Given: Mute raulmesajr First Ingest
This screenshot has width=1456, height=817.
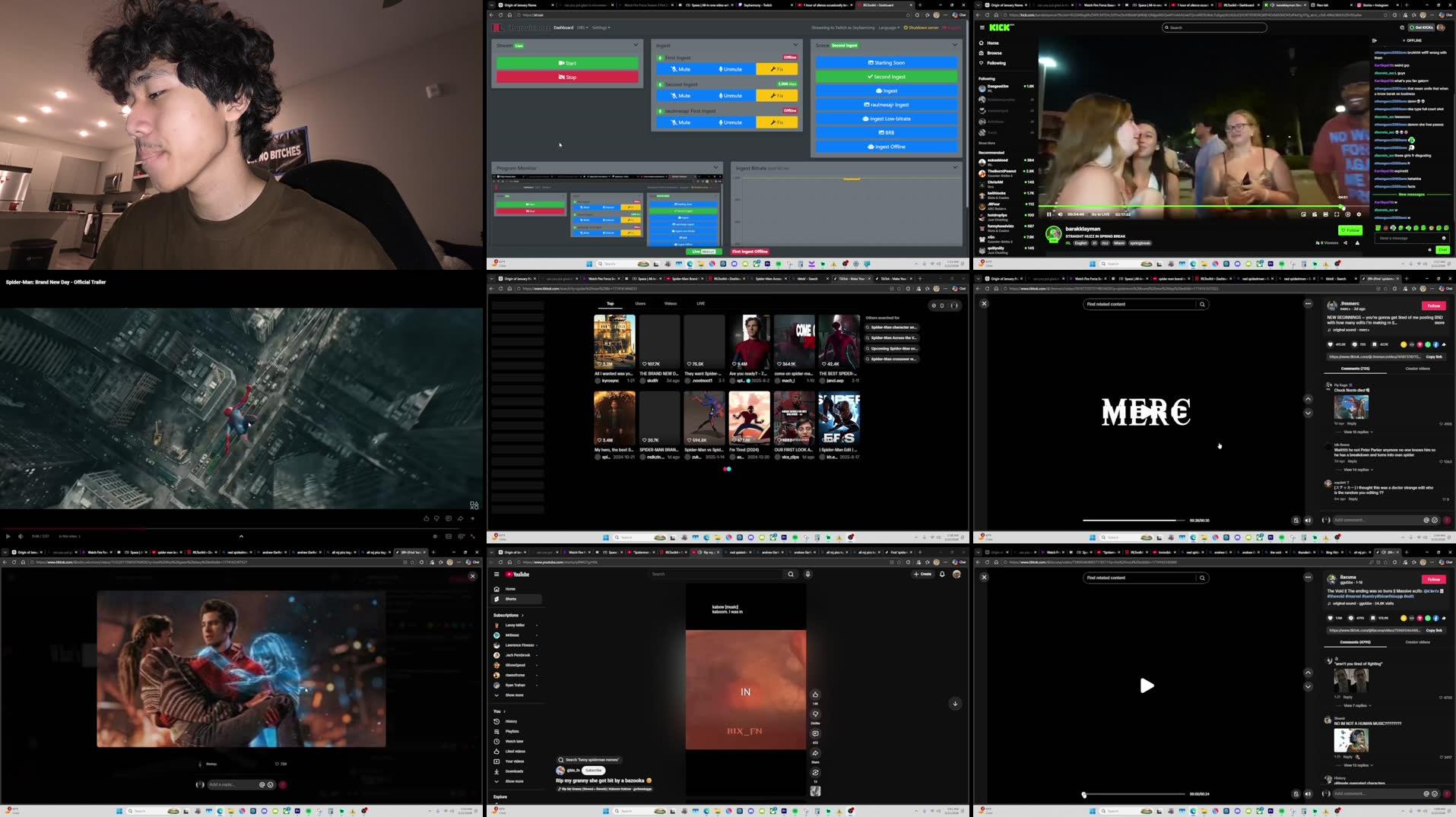Looking at the screenshot, I should click(682, 122).
